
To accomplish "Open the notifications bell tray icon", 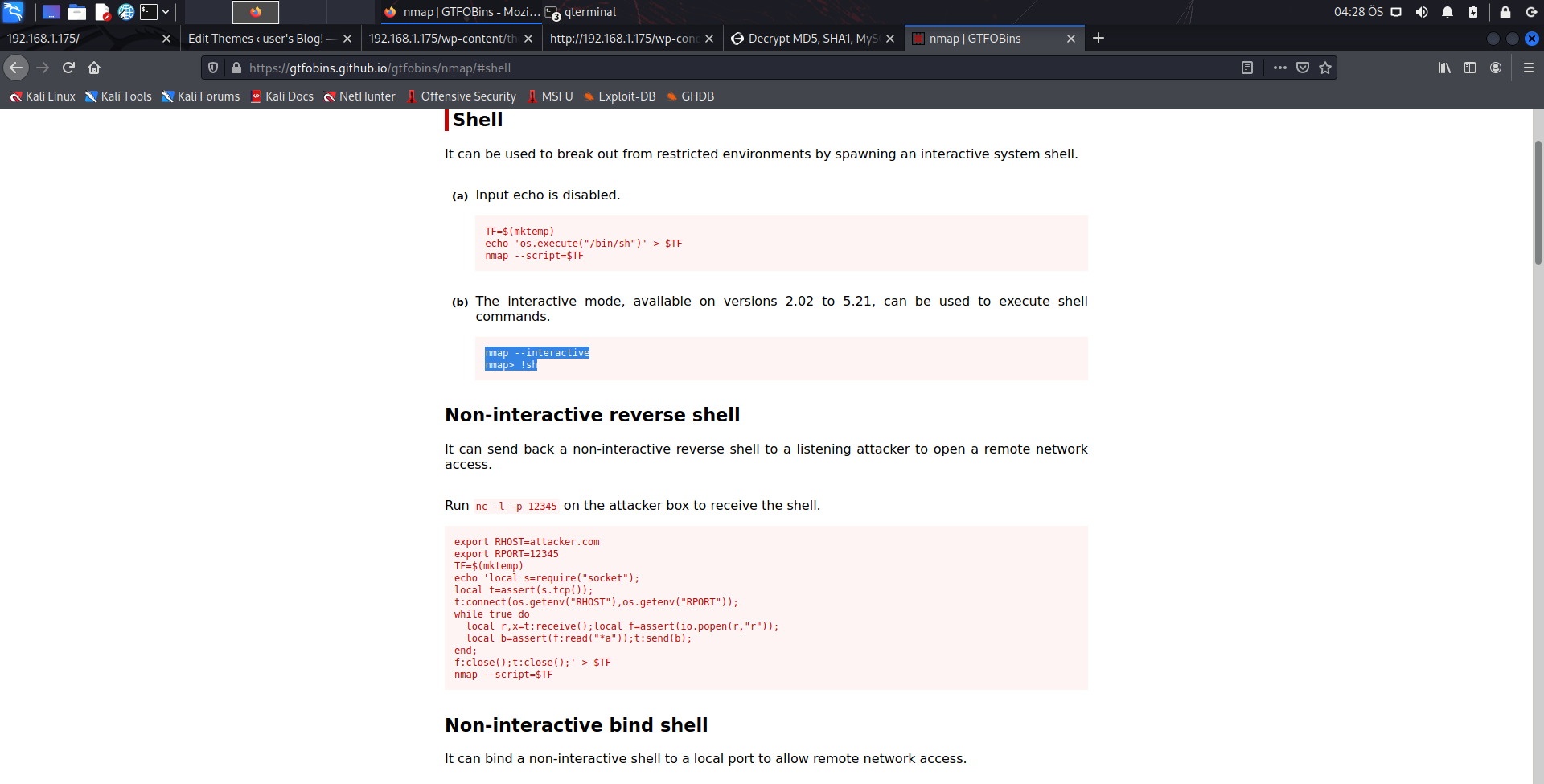I will pyautogui.click(x=1447, y=12).
